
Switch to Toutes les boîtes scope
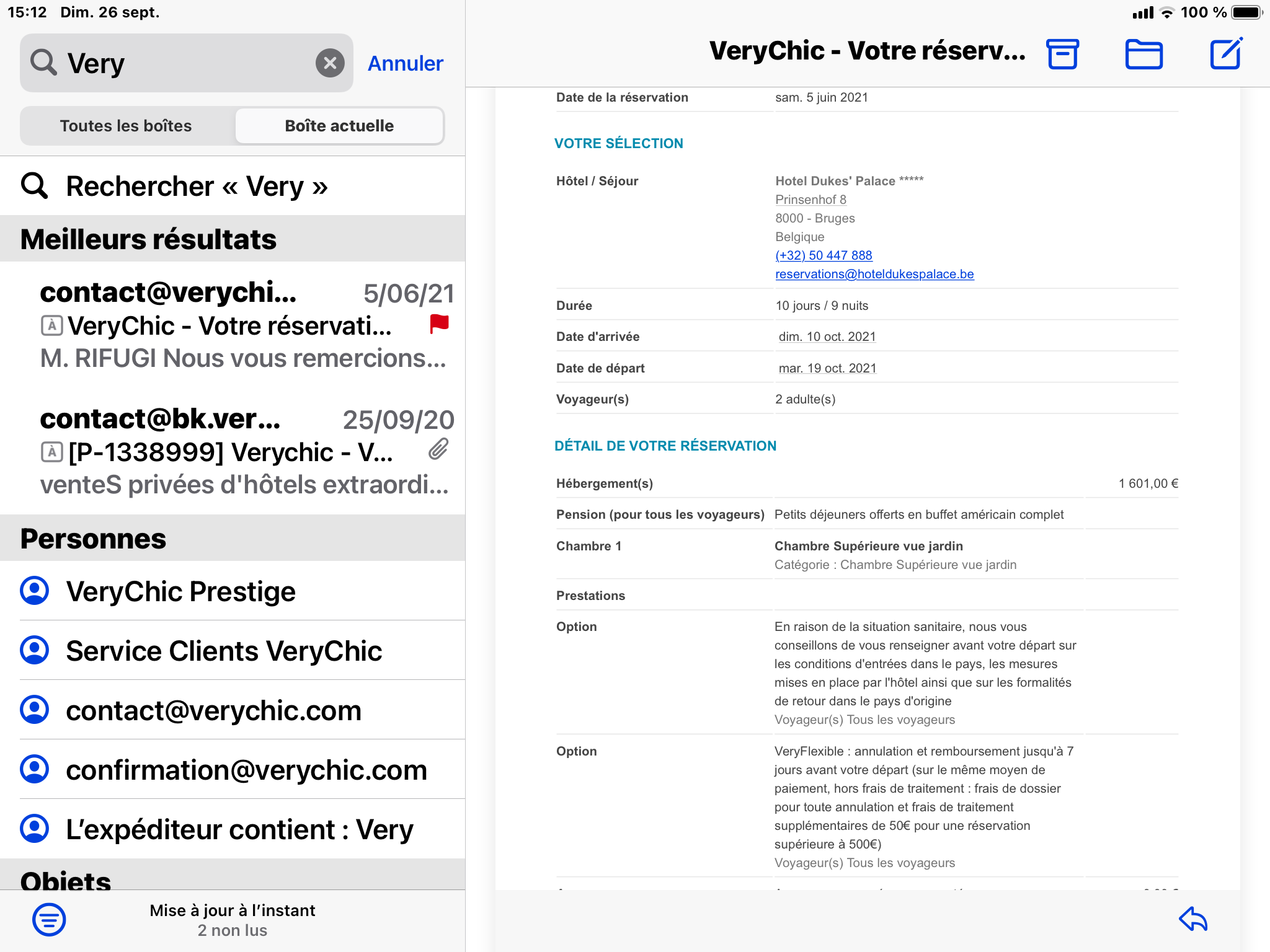point(126,126)
